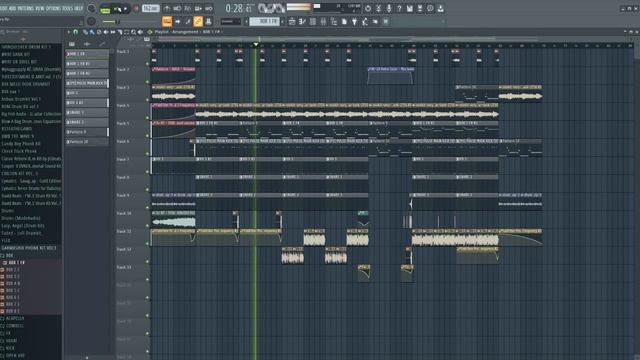This screenshot has height=360, width=640.
Task: Toggle the browser toolbar icon
Action: (334, 21)
